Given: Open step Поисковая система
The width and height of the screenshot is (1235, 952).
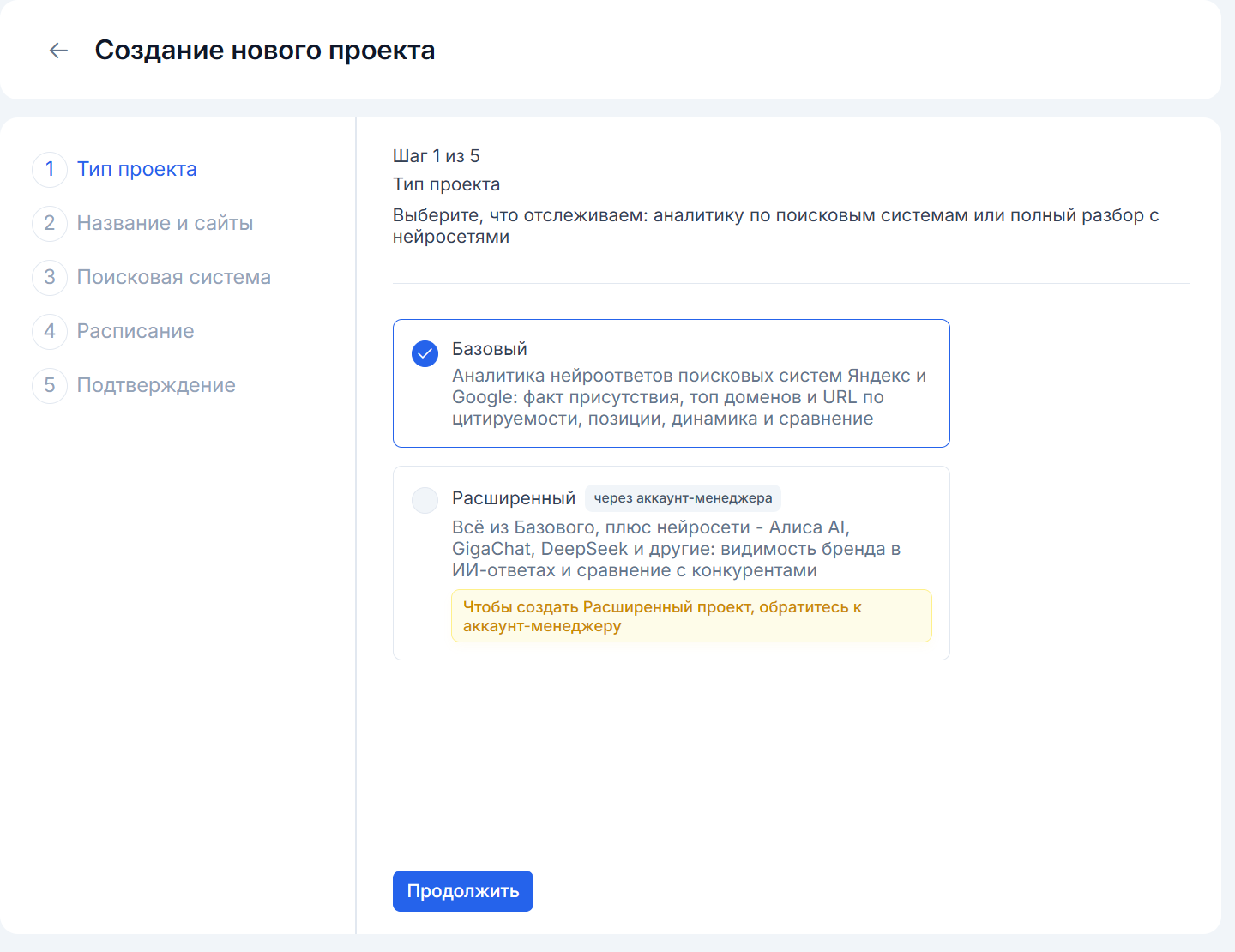Looking at the screenshot, I should point(174,277).
